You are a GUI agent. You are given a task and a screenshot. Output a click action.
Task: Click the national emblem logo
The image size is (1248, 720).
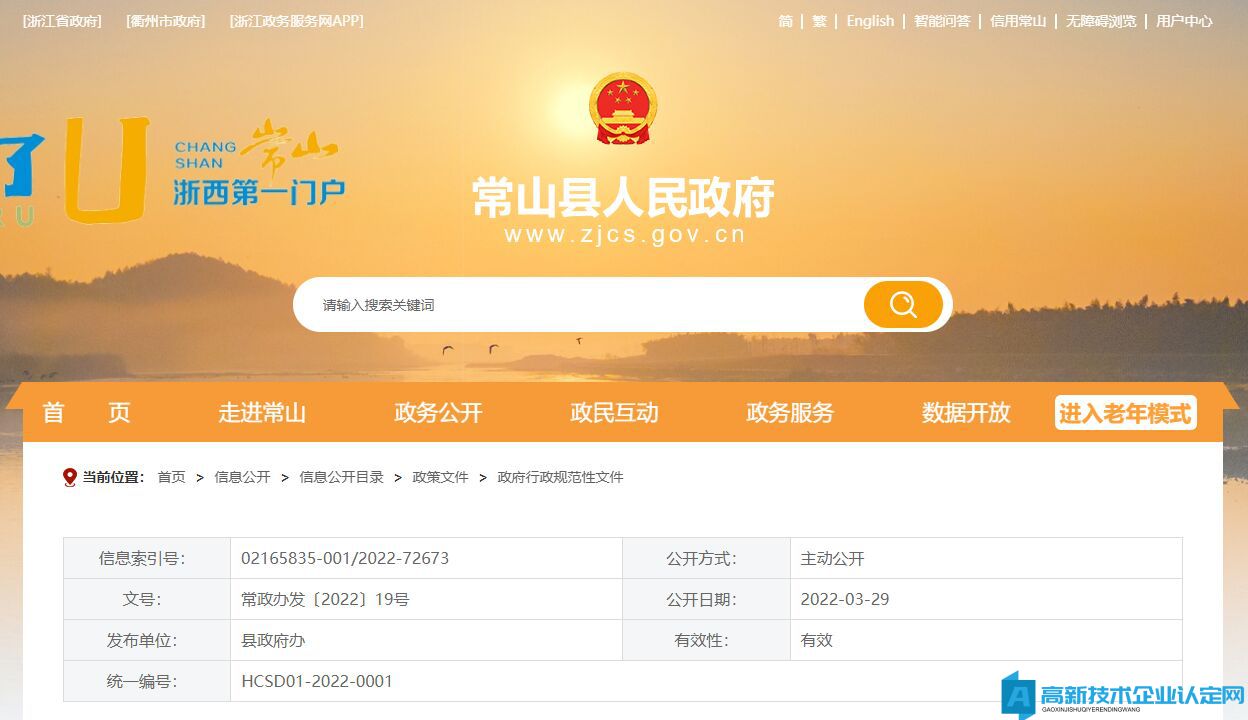click(x=623, y=108)
